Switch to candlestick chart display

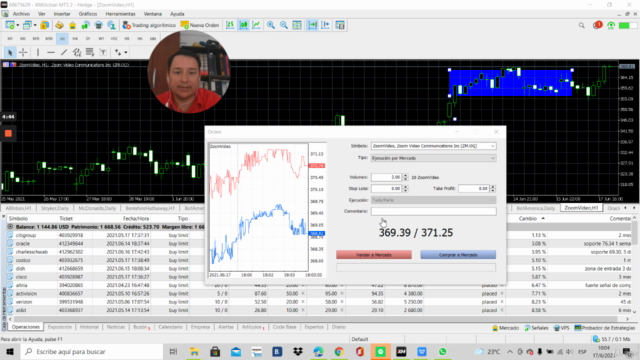(x=244, y=25)
